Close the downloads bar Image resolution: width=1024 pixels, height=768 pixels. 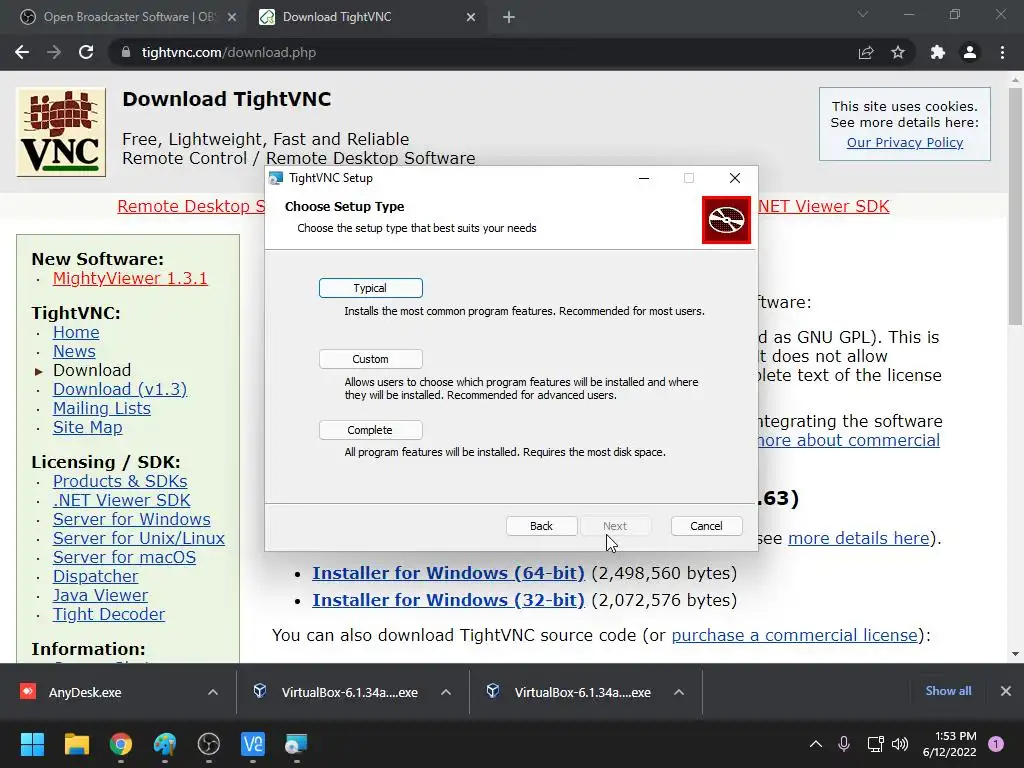(x=1006, y=691)
